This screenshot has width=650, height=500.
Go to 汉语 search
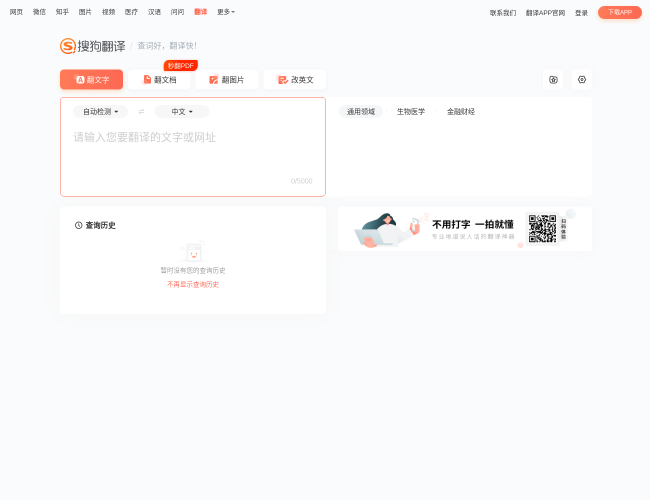tap(154, 12)
